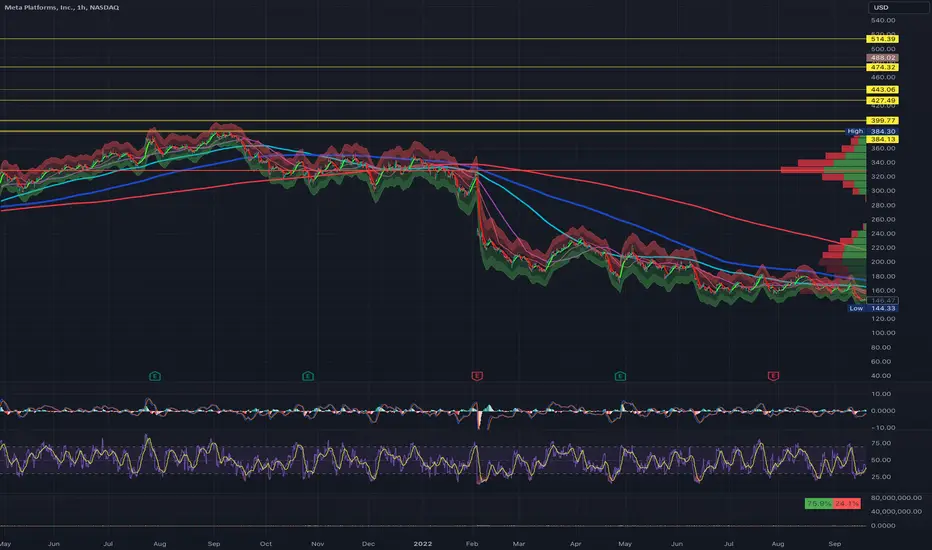The image size is (932, 550).
Task: Click the current price 146.47 label
Action: click(883, 301)
